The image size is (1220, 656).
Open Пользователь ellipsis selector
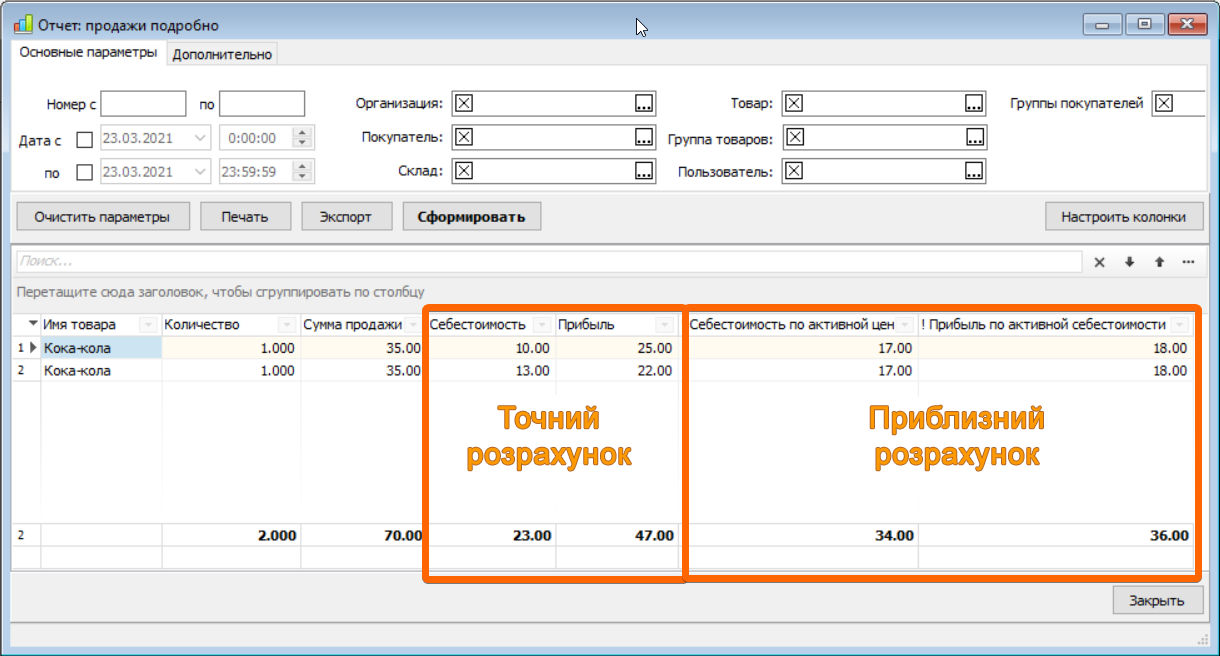tap(974, 171)
